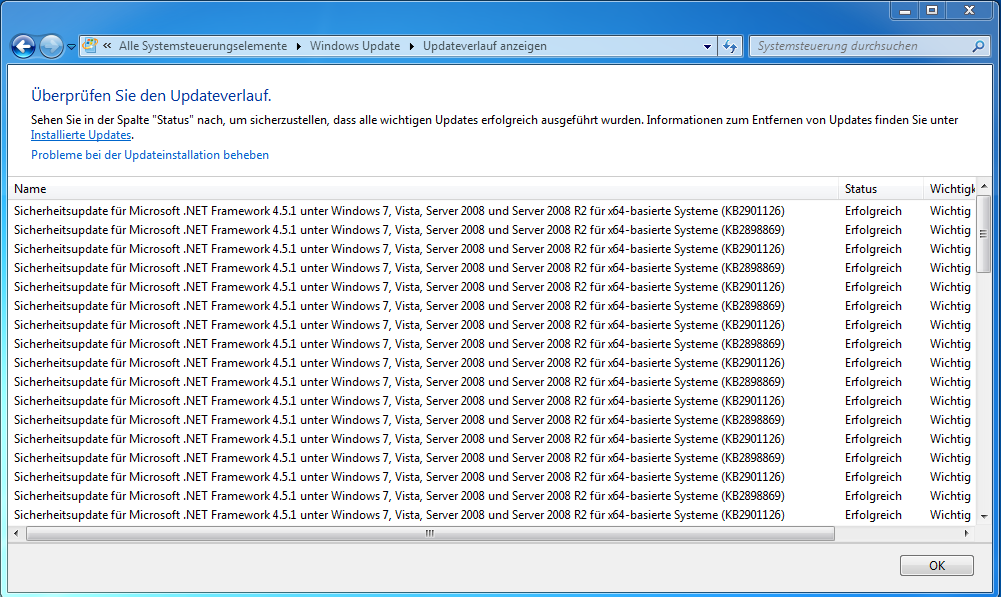This screenshot has width=1001, height=597.
Task: Sort by the Status column header
Action: pyautogui.click(x=881, y=188)
